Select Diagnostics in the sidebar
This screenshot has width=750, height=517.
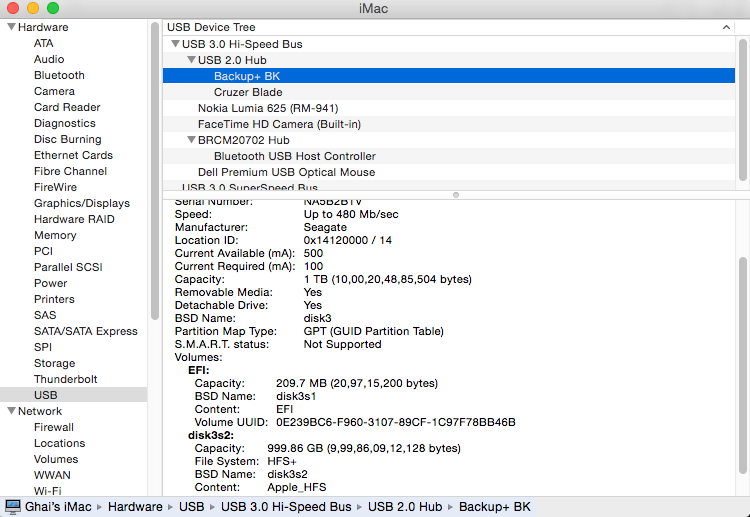pyautogui.click(x=65, y=123)
